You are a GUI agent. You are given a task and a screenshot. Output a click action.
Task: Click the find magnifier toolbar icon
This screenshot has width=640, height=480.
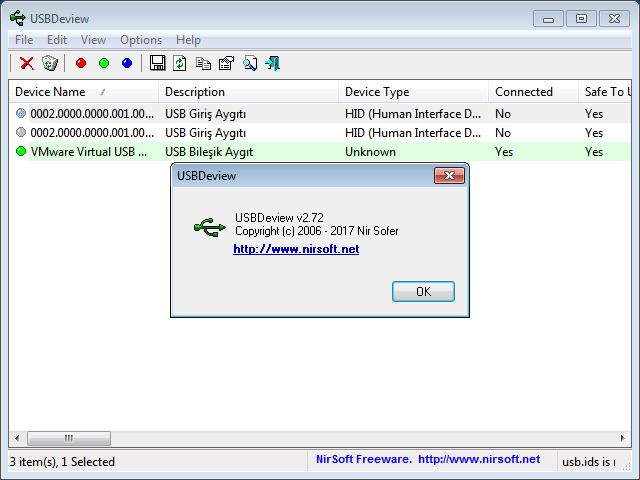point(249,63)
